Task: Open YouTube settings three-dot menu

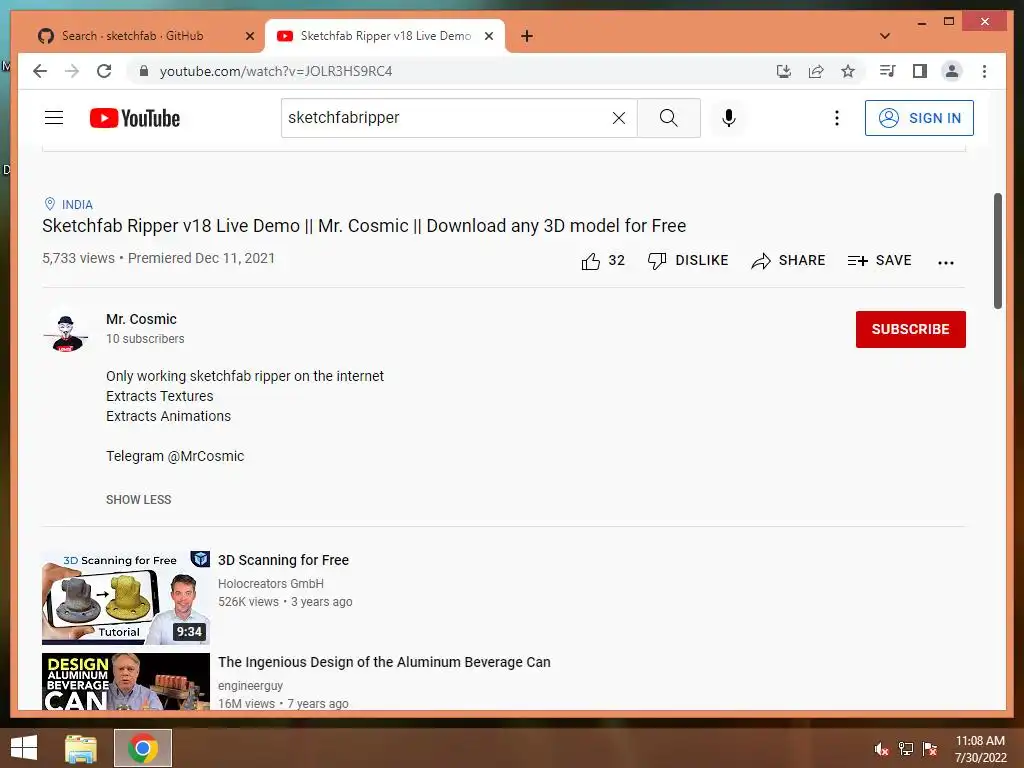Action: (x=837, y=118)
